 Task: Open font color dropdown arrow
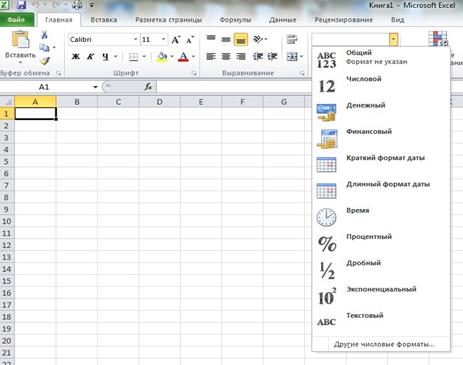pyautogui.click(x=193, y=57)
